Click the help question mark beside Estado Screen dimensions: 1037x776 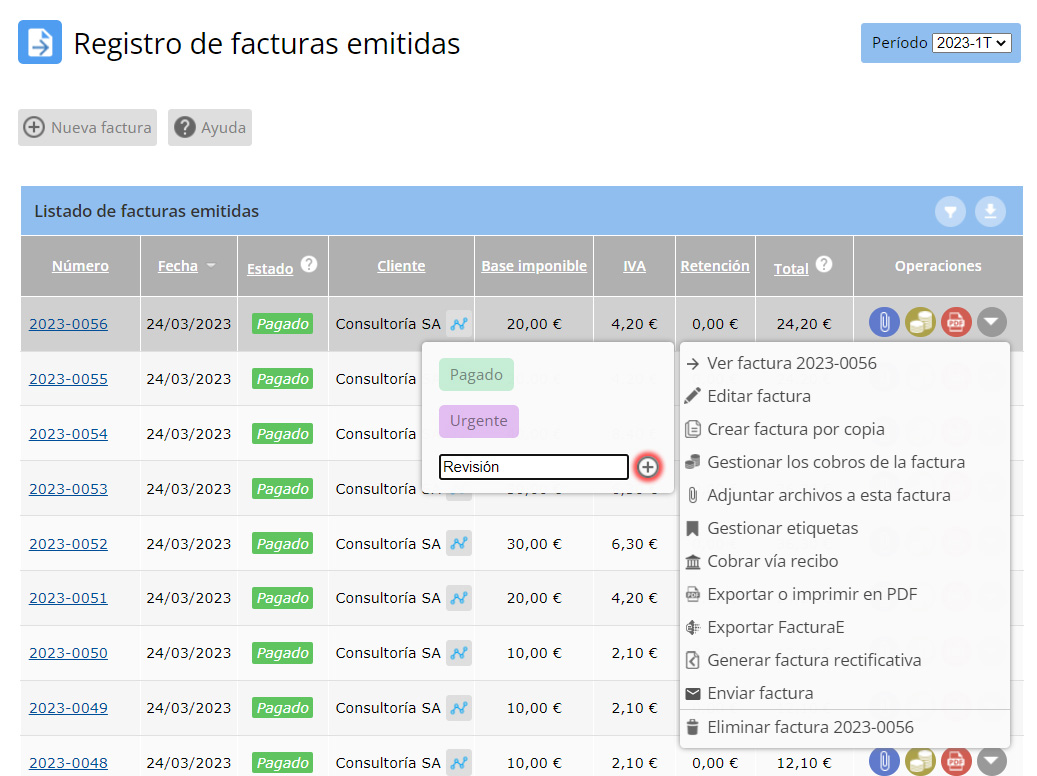(309, 264)
